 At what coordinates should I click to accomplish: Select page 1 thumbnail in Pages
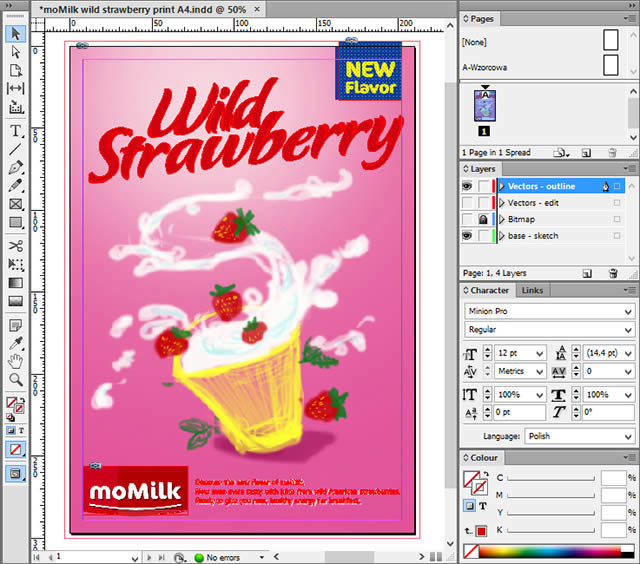484,106
